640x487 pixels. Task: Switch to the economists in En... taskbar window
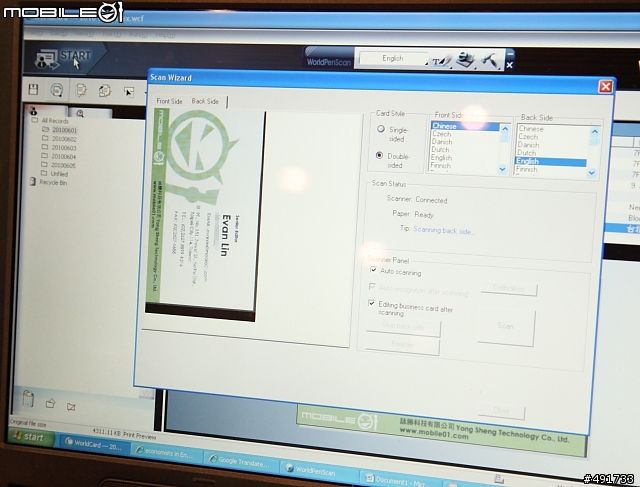click(166, 452)
